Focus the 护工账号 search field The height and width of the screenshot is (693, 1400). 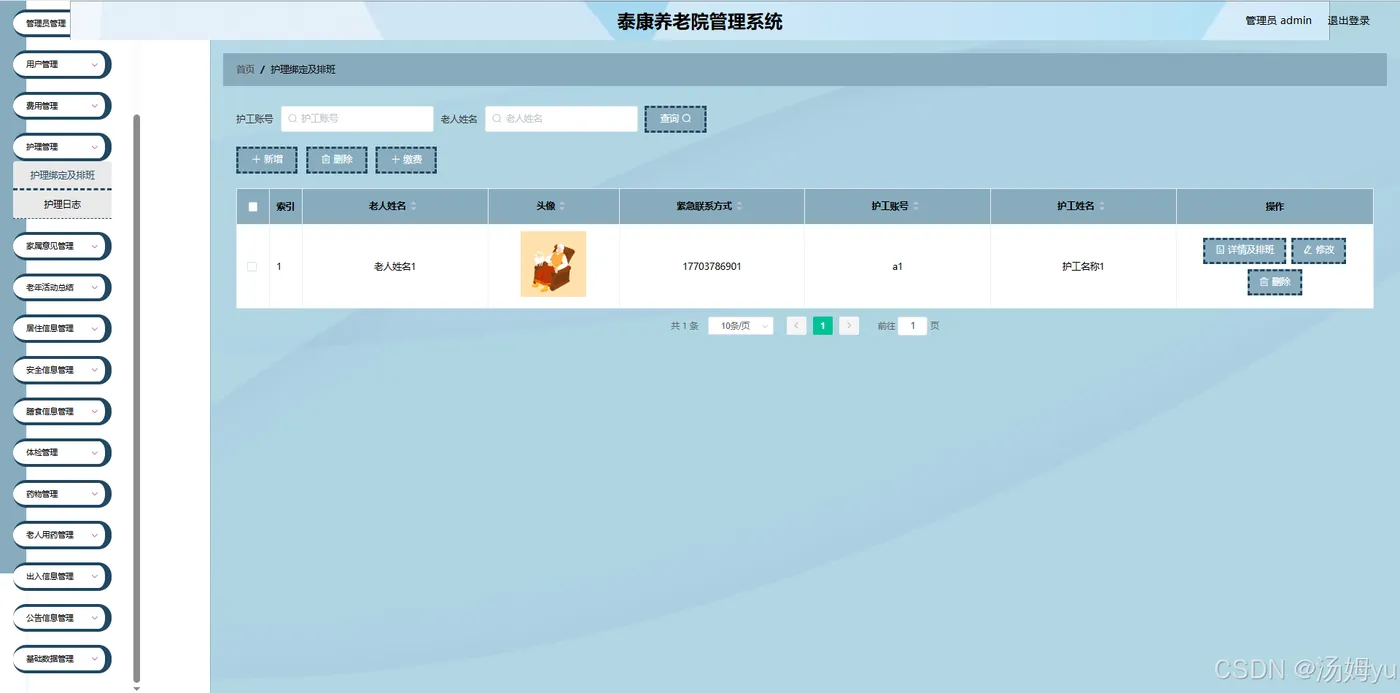click(357, 119)
